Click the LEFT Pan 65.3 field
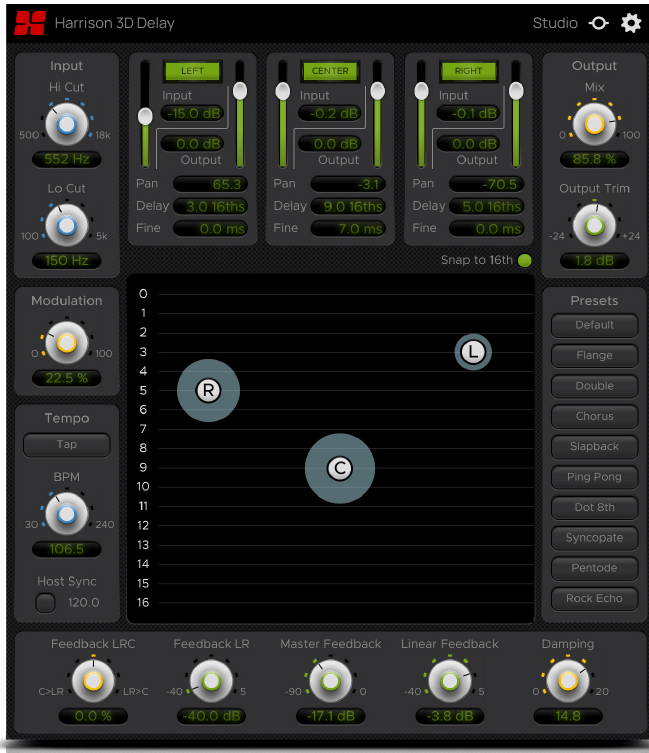 [210, 184]
